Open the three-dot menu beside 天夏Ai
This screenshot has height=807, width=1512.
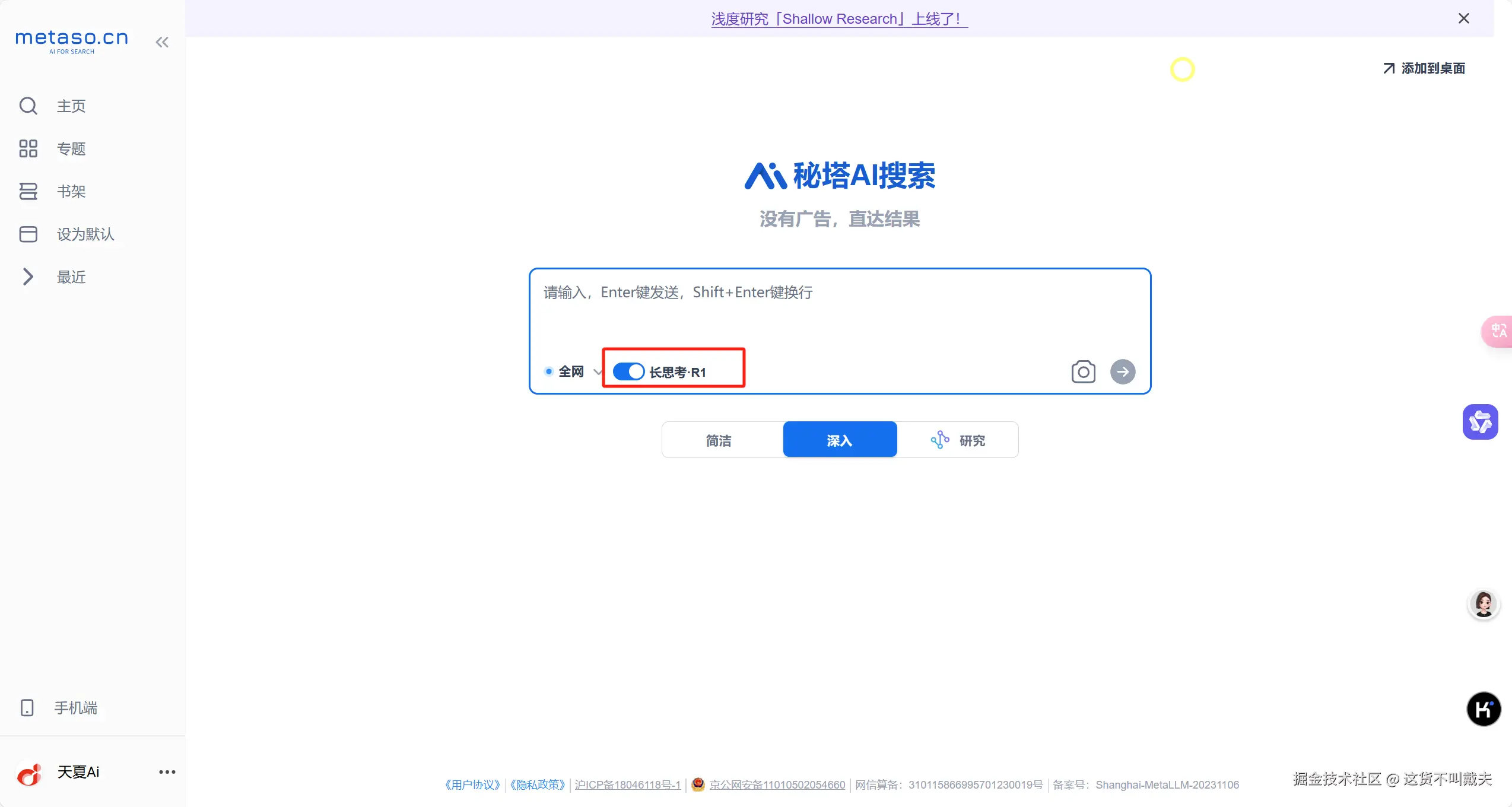167,772
